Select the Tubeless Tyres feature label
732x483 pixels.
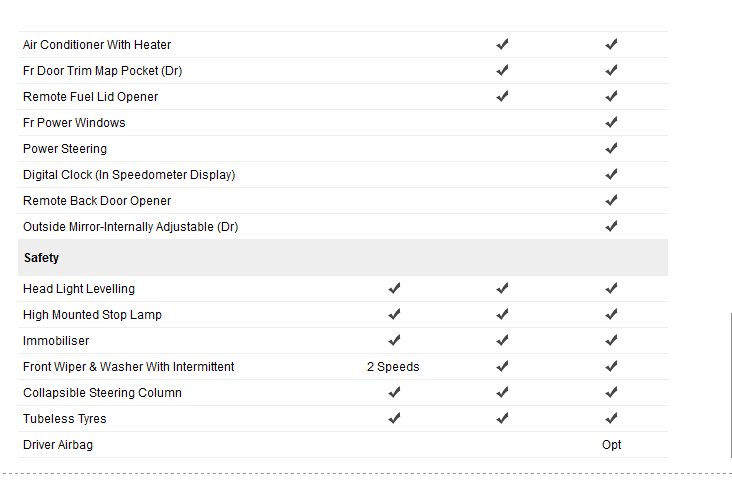pyautogui.click(x=64, y=419)
